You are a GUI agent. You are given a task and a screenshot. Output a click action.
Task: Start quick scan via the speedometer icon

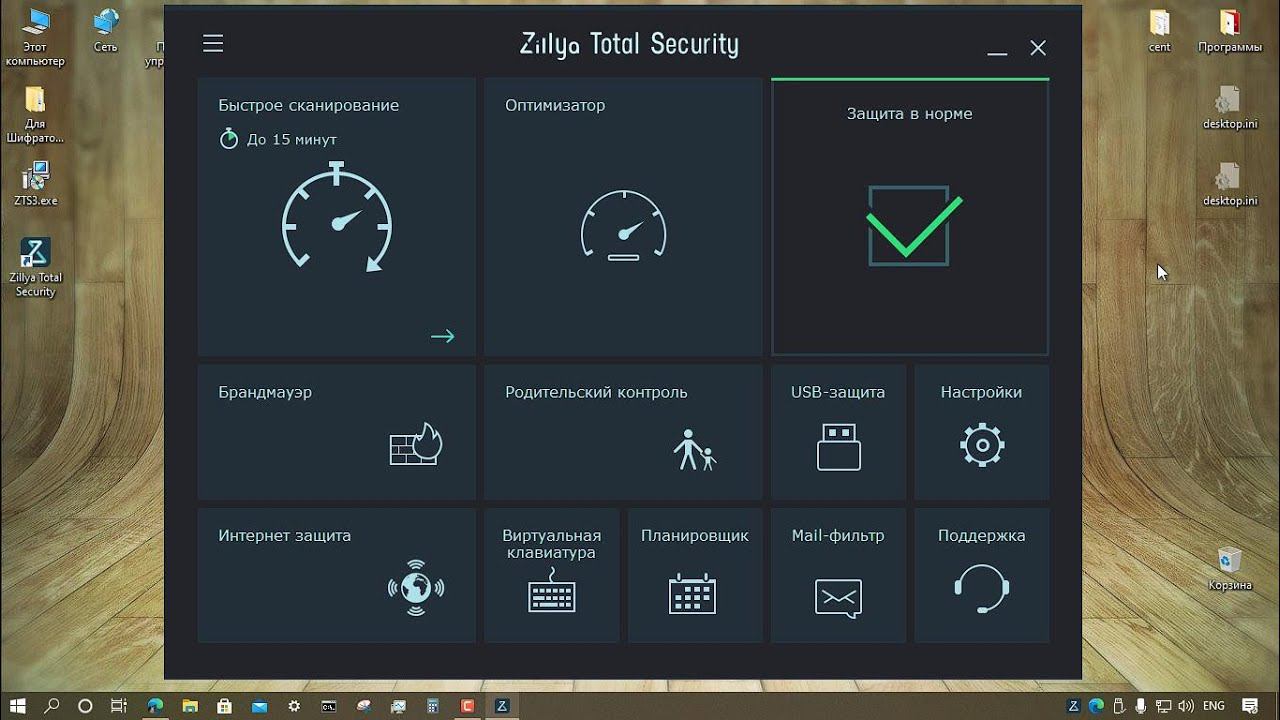coord(337,217)
